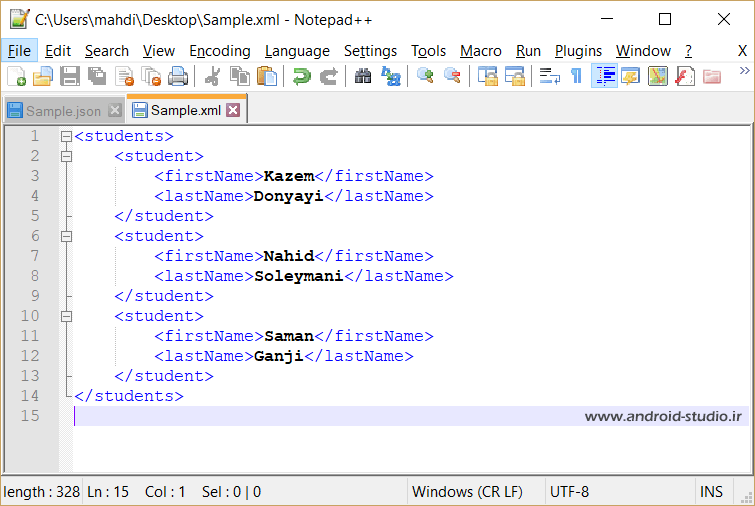
Task: Toggle the Word wrap icon
Action: click(549, 77)
